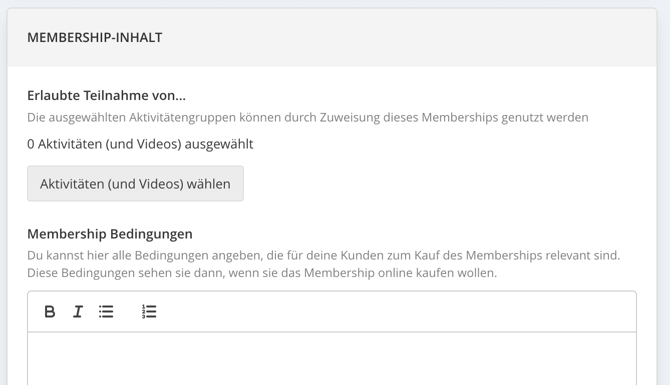Image resolution: width=670 pixels, height=385 pixels.
Task: Select the 0 Aktivitäten ausgewählt status text
Action: click(x=140, y=144)
